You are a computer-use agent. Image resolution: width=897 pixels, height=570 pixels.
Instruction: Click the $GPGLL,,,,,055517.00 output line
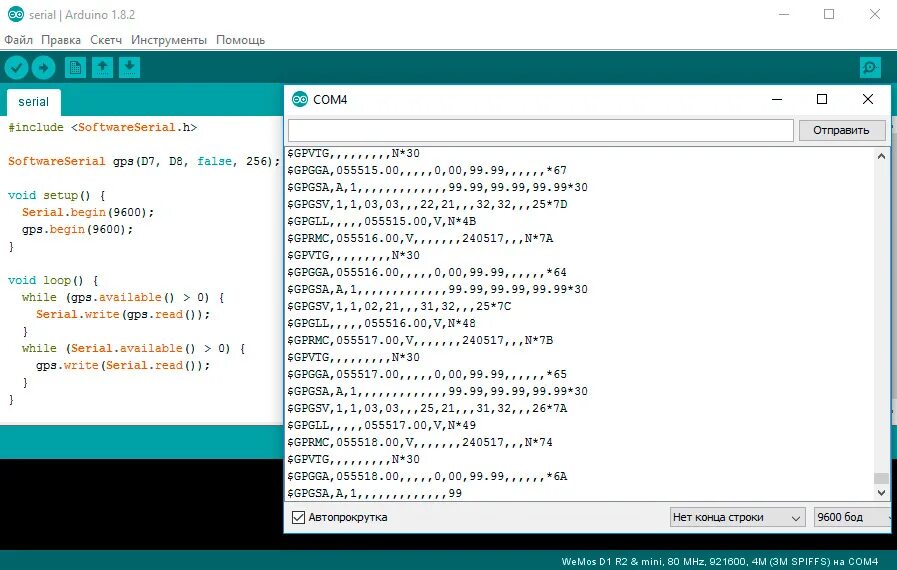[381, 425]
